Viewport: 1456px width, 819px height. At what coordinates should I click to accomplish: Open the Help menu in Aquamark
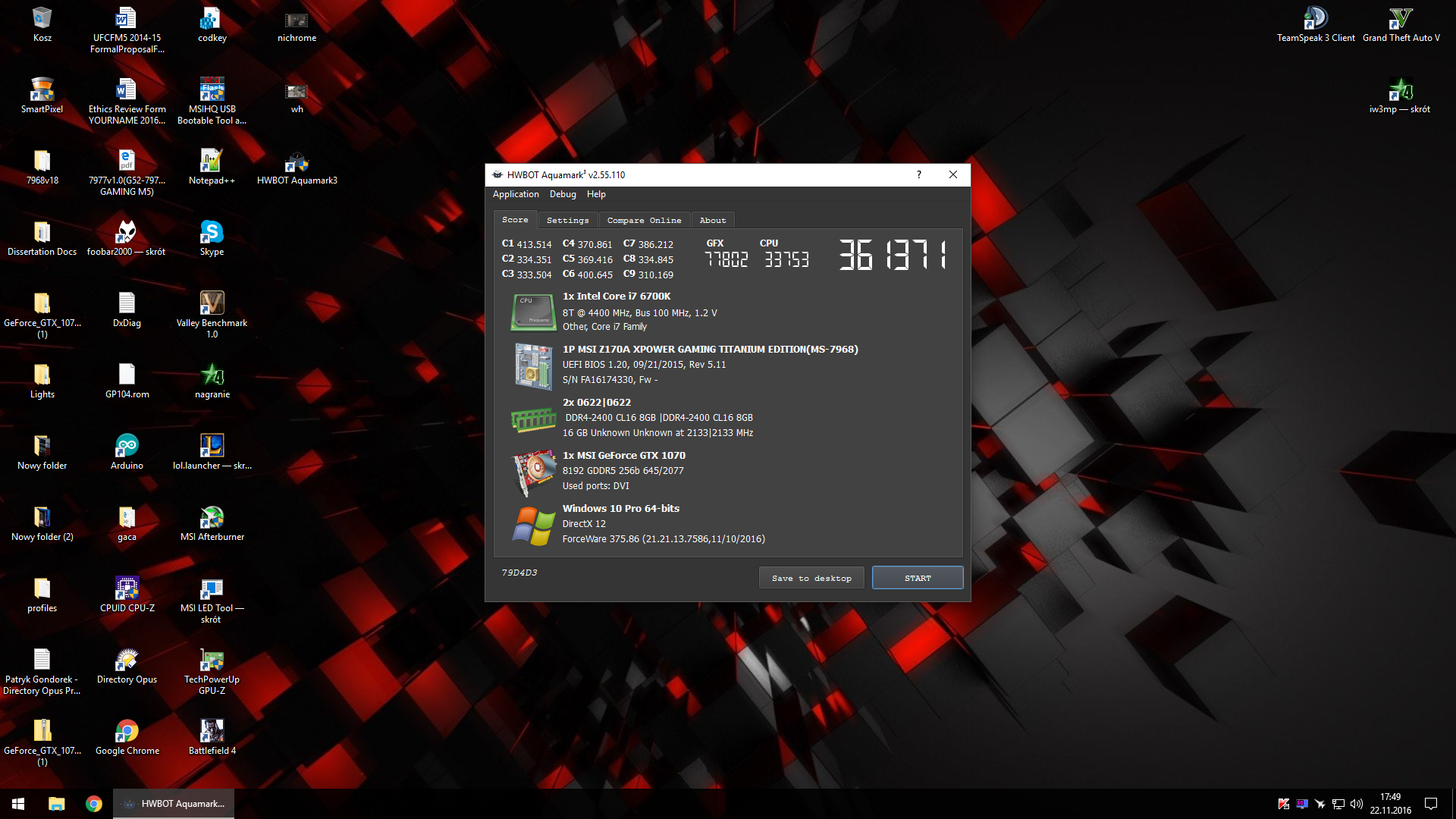click(596, 194)
